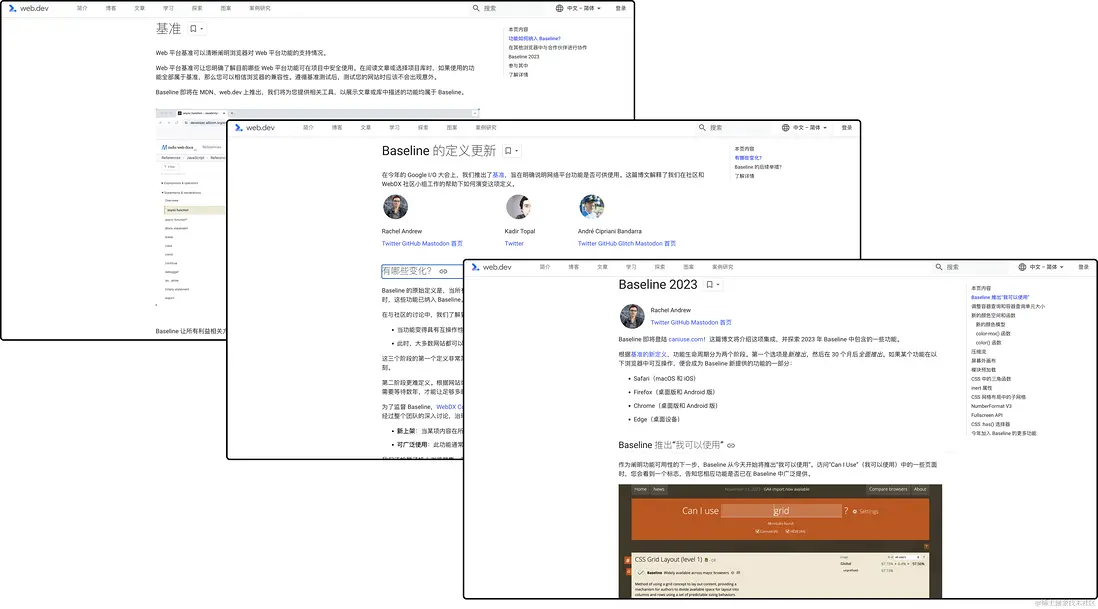Viewport: 1098px width, 609px height.
Task: Focus the 搜索 search field in the Baseline 2023 window
Action: point(973,267)
